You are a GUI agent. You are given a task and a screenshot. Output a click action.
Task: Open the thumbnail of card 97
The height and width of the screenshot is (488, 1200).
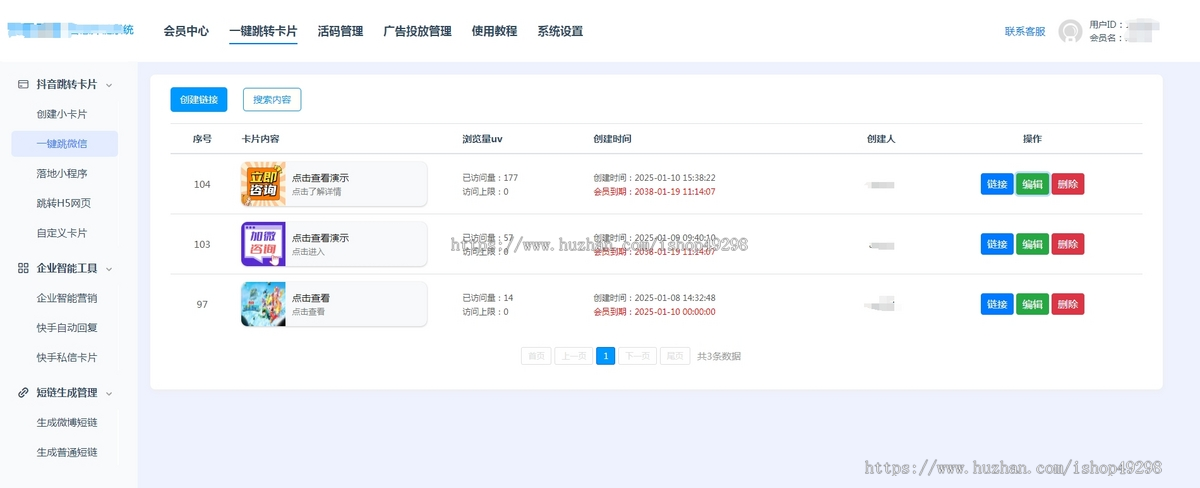coord(263,304)
